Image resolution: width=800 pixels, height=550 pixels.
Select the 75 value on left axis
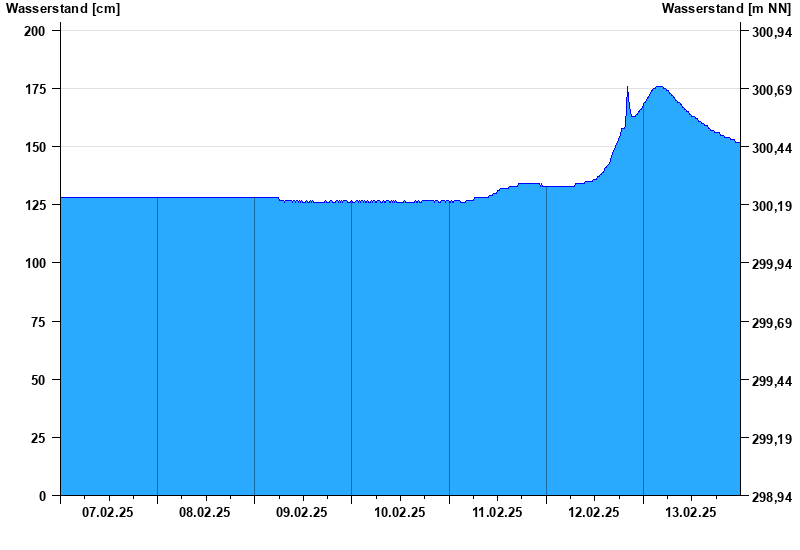pyautogui.click(x=38, y=321)
